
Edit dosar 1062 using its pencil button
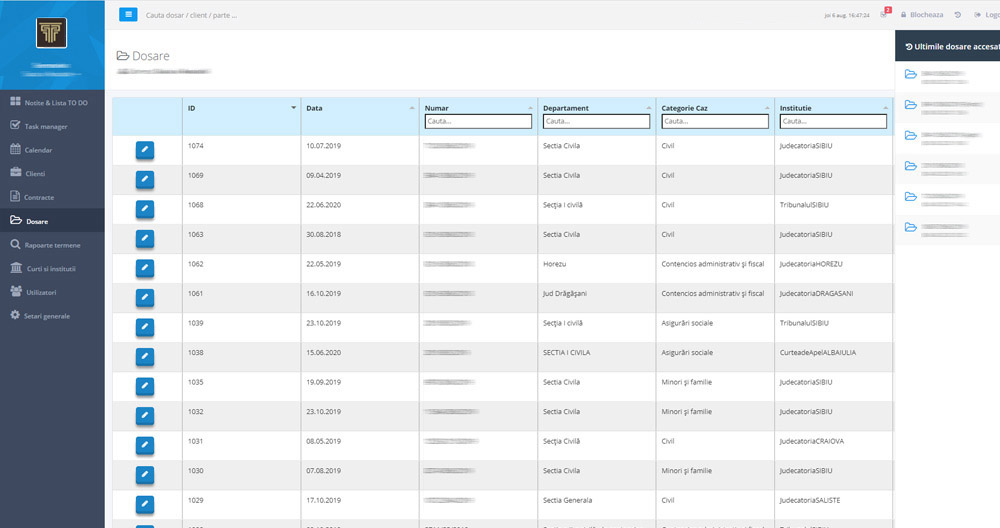point(145,268)
